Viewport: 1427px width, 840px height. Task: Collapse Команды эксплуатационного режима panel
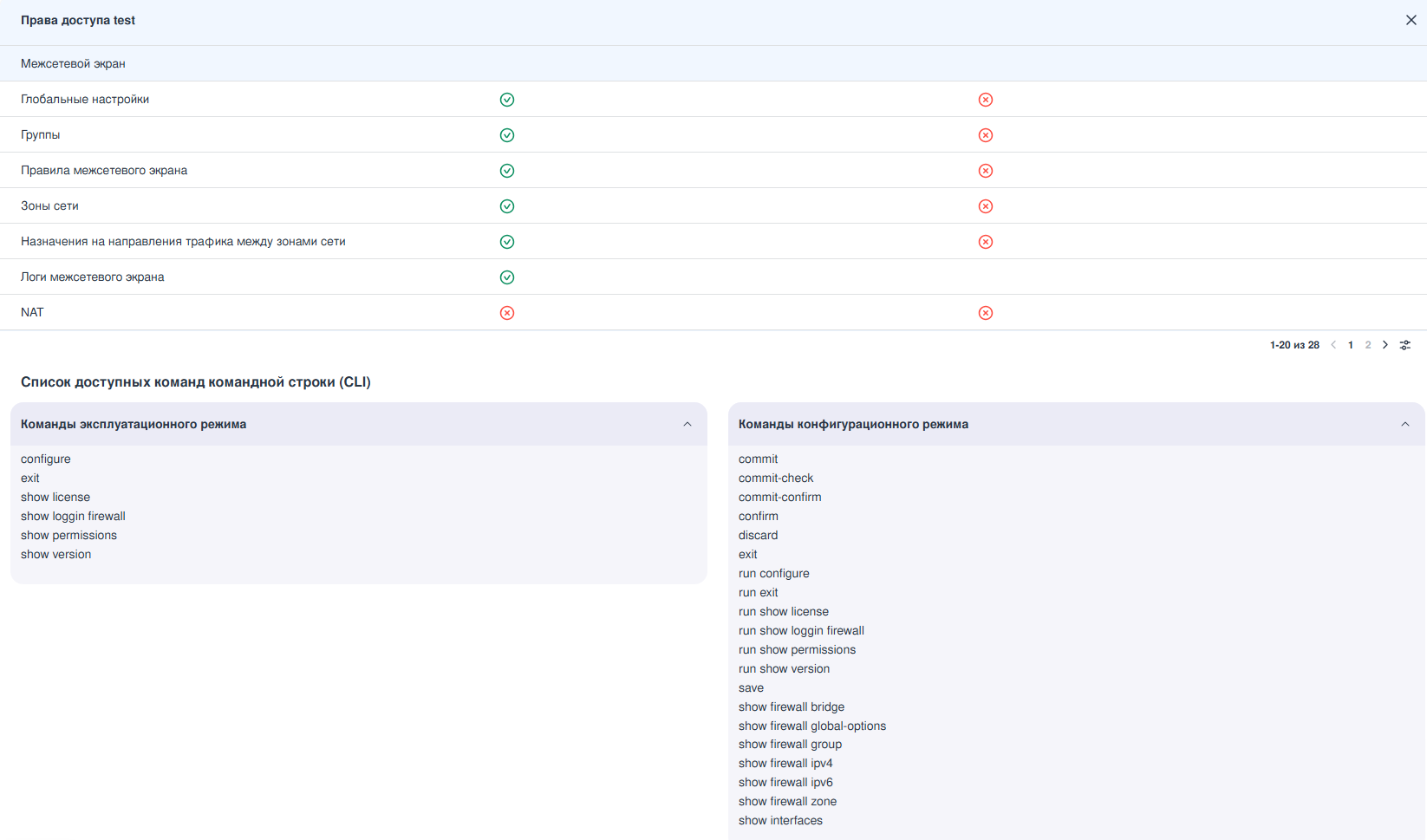tap(687, 424)
